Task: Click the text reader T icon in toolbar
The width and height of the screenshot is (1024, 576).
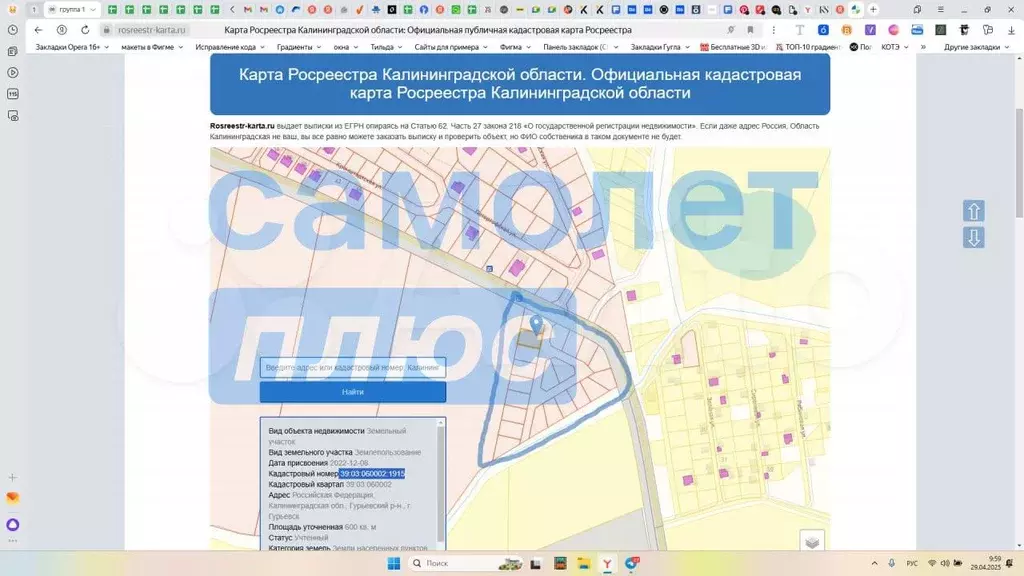Action: point(799,30)
